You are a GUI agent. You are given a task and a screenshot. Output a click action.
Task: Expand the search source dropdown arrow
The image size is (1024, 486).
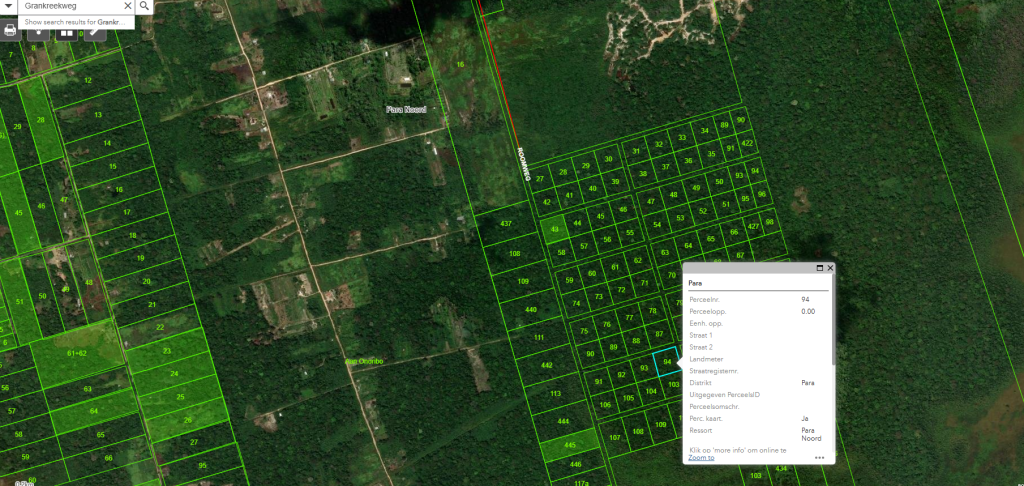click(x=8, y=7)
